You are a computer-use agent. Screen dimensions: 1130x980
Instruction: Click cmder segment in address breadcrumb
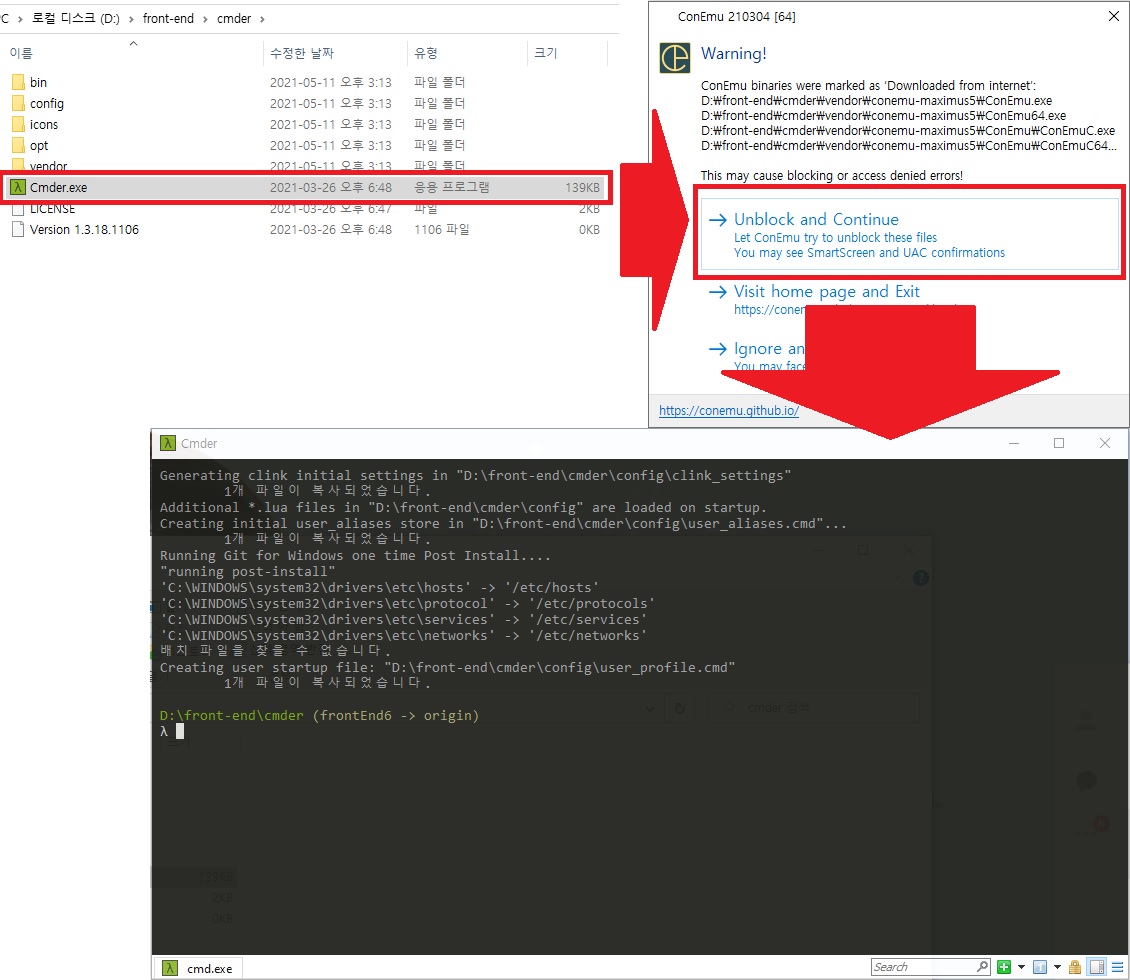tap(233, 18)
